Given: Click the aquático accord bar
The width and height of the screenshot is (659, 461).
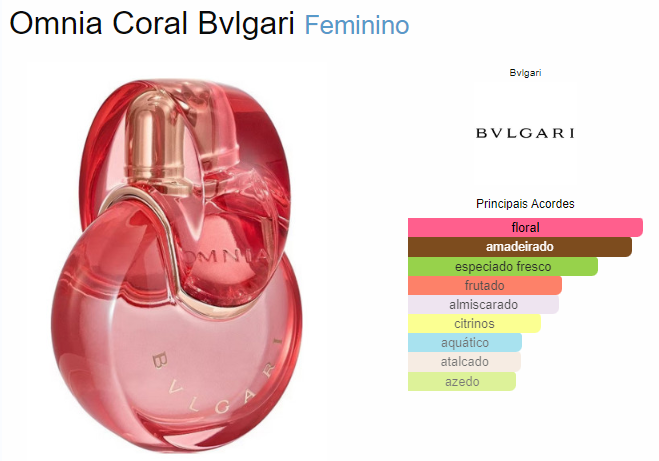Looking at the screenshot, I should 465,342.
